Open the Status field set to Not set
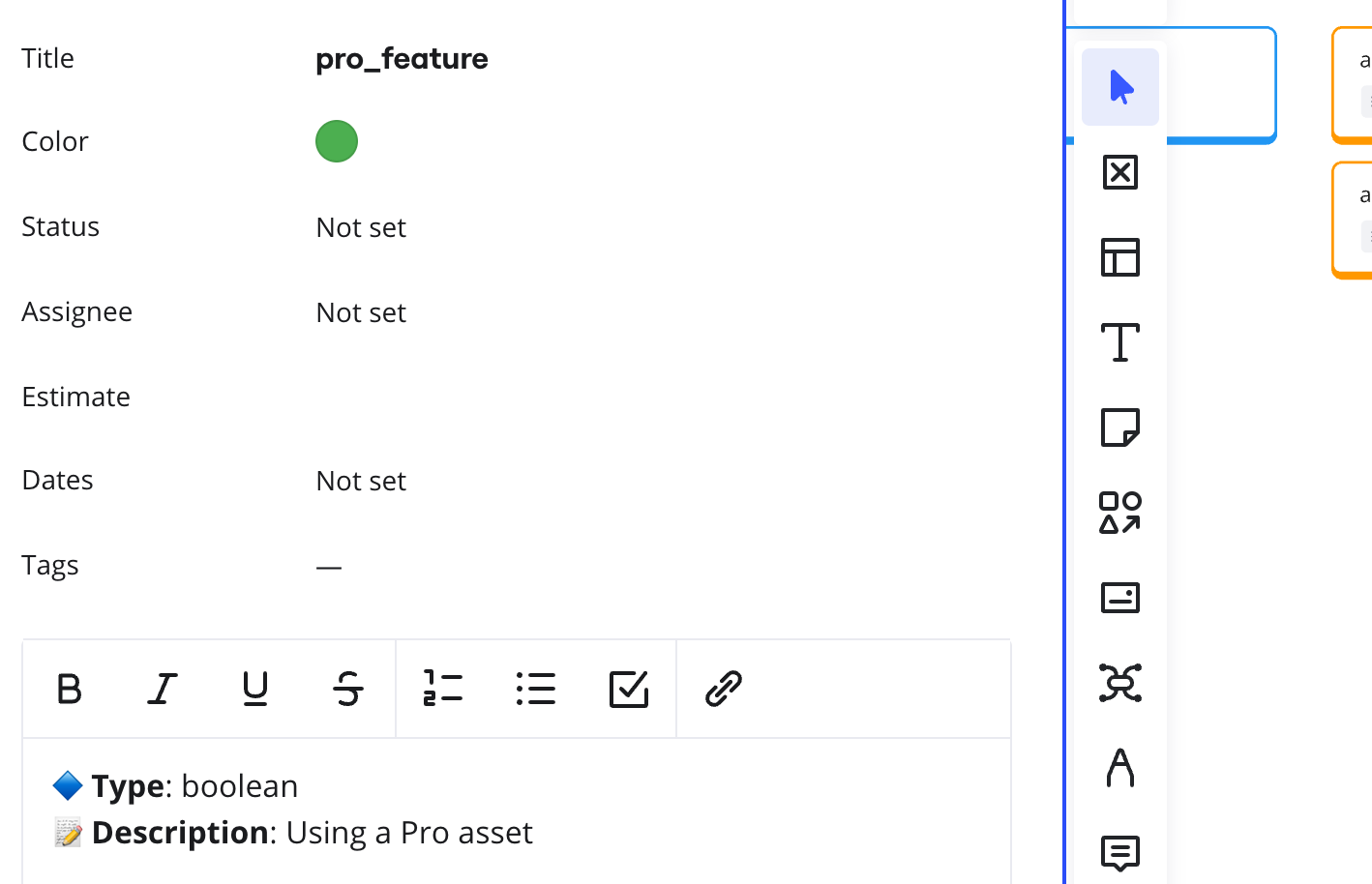 361,228
